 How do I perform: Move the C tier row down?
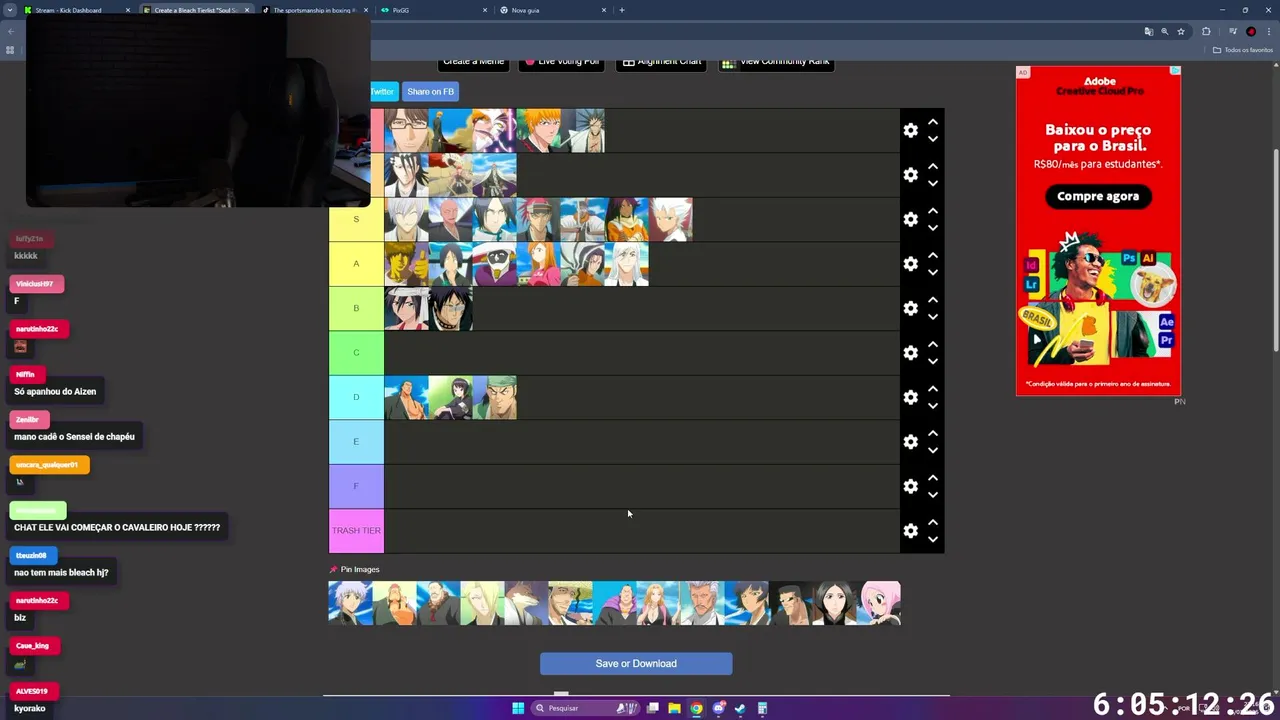coord(932,361)
